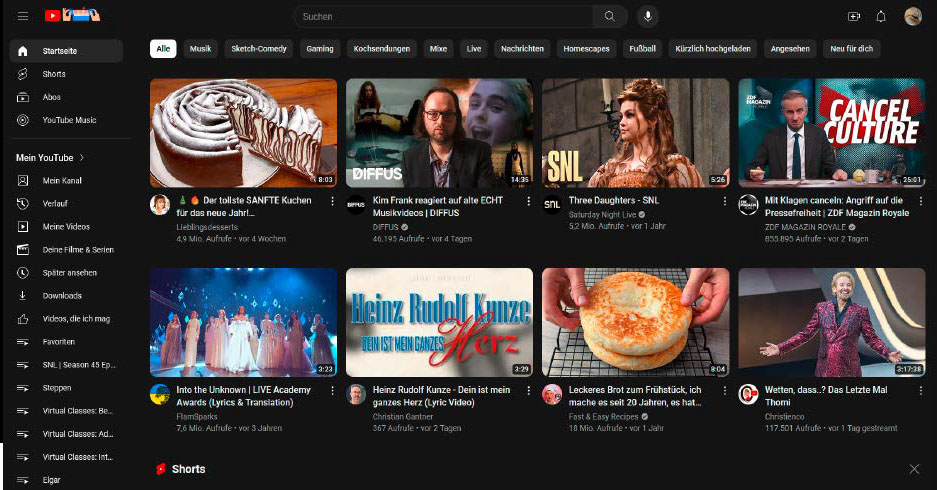Open the Fast & Easy Recipes avatar

coord(552,394)
